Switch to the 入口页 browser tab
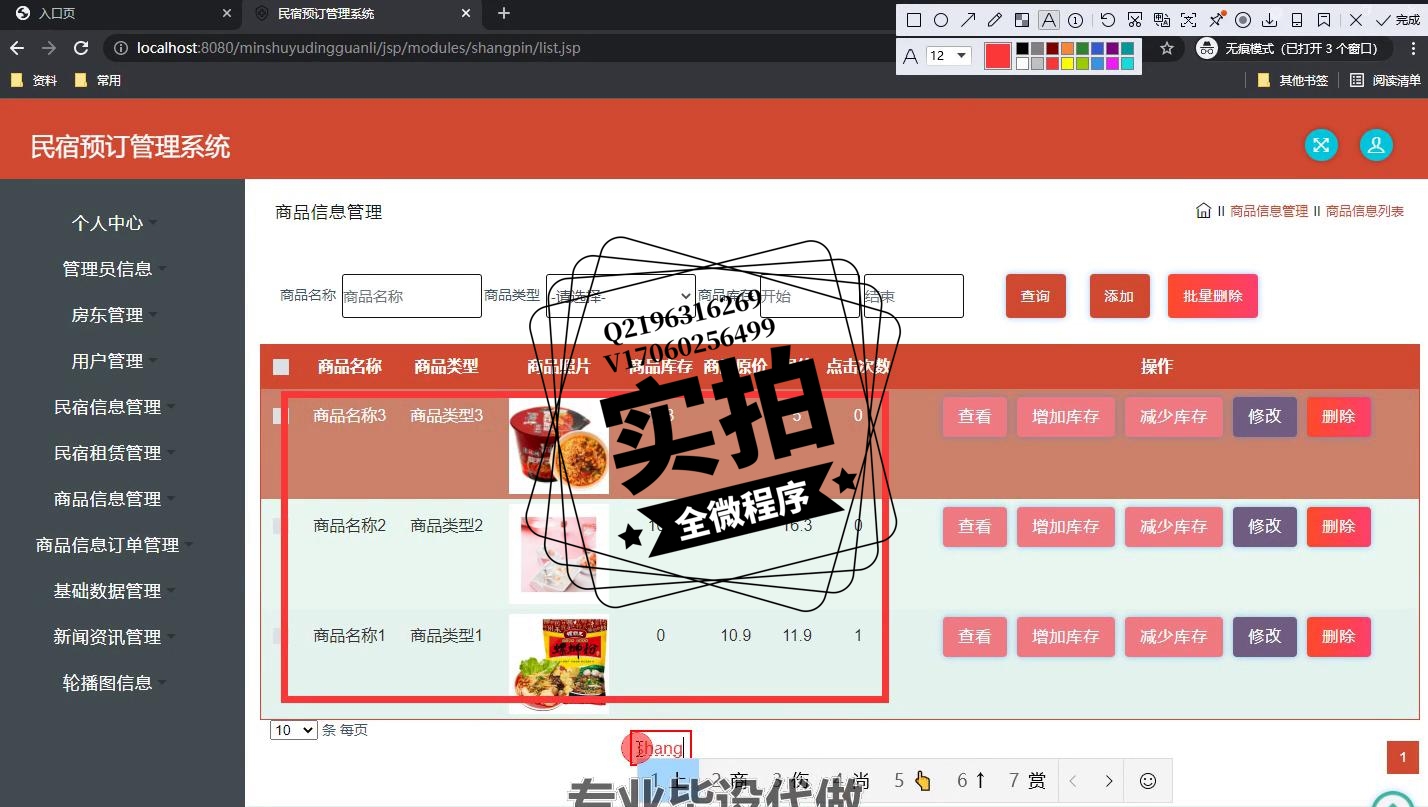 point(120,13)
